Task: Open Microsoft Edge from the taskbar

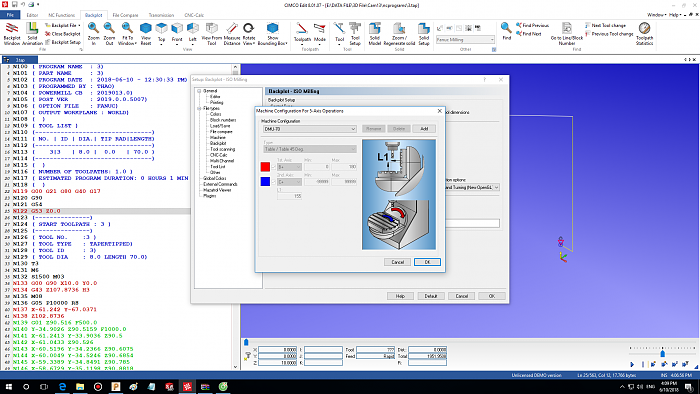Action: pyautogui.click(x=62, y=386)
